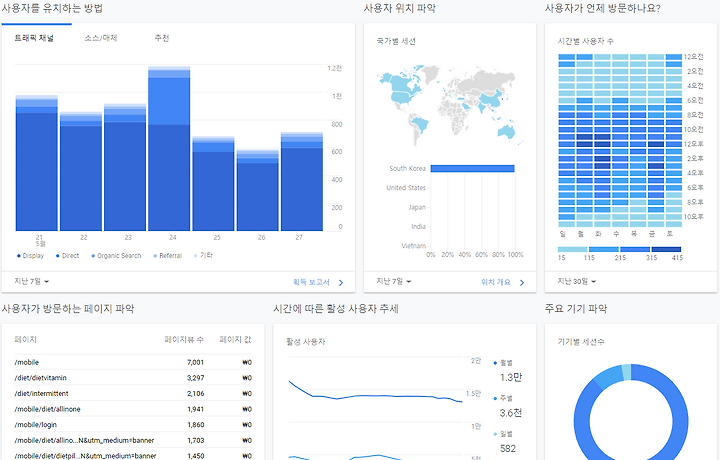
Task: Click the 3,297 pageview value
Action: (x=195, y=378)
